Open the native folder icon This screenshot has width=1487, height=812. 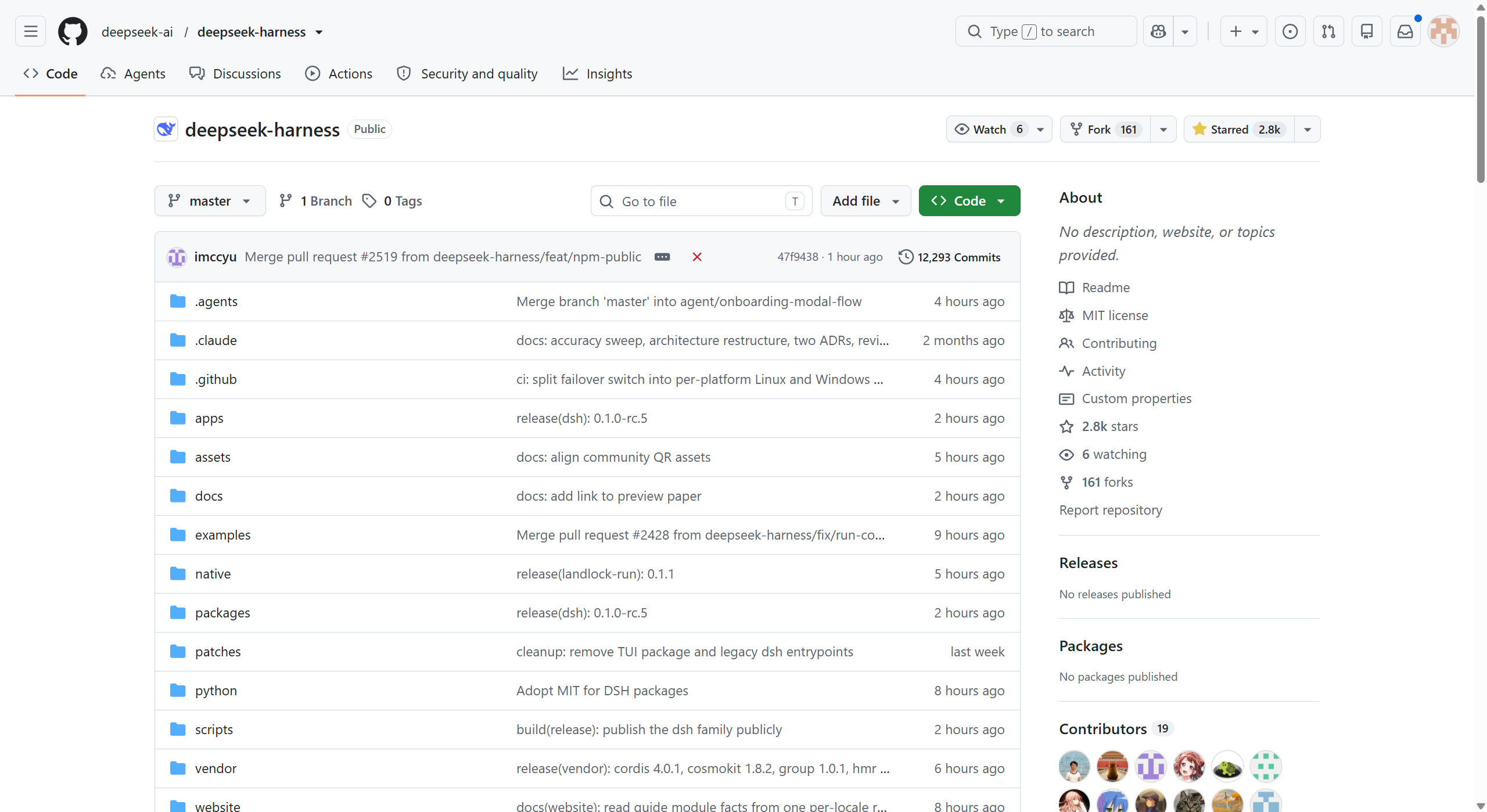pos(178,574)
